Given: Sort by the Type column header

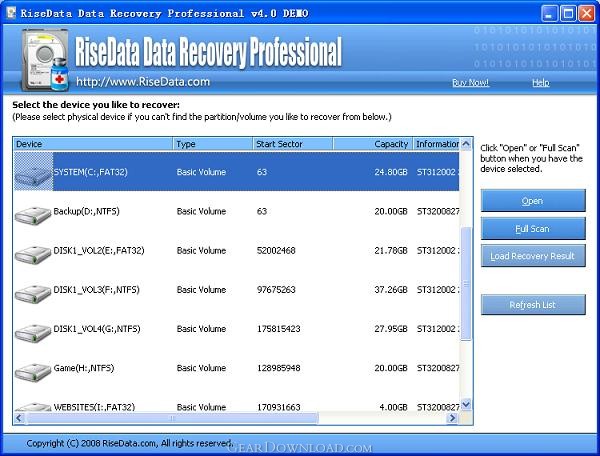Looking at the screenshot, I should [213, 144].
